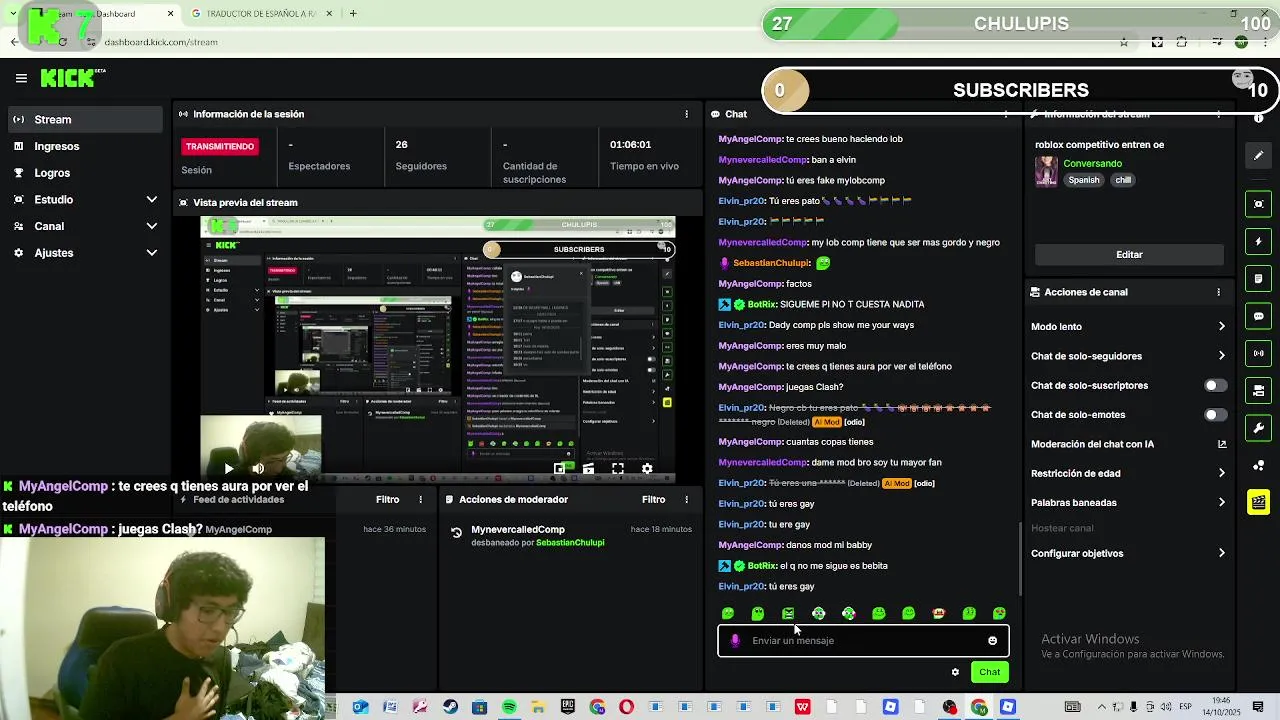
Task: Click the purple microphone icon in the message box
Action: (x=735, y=641)
